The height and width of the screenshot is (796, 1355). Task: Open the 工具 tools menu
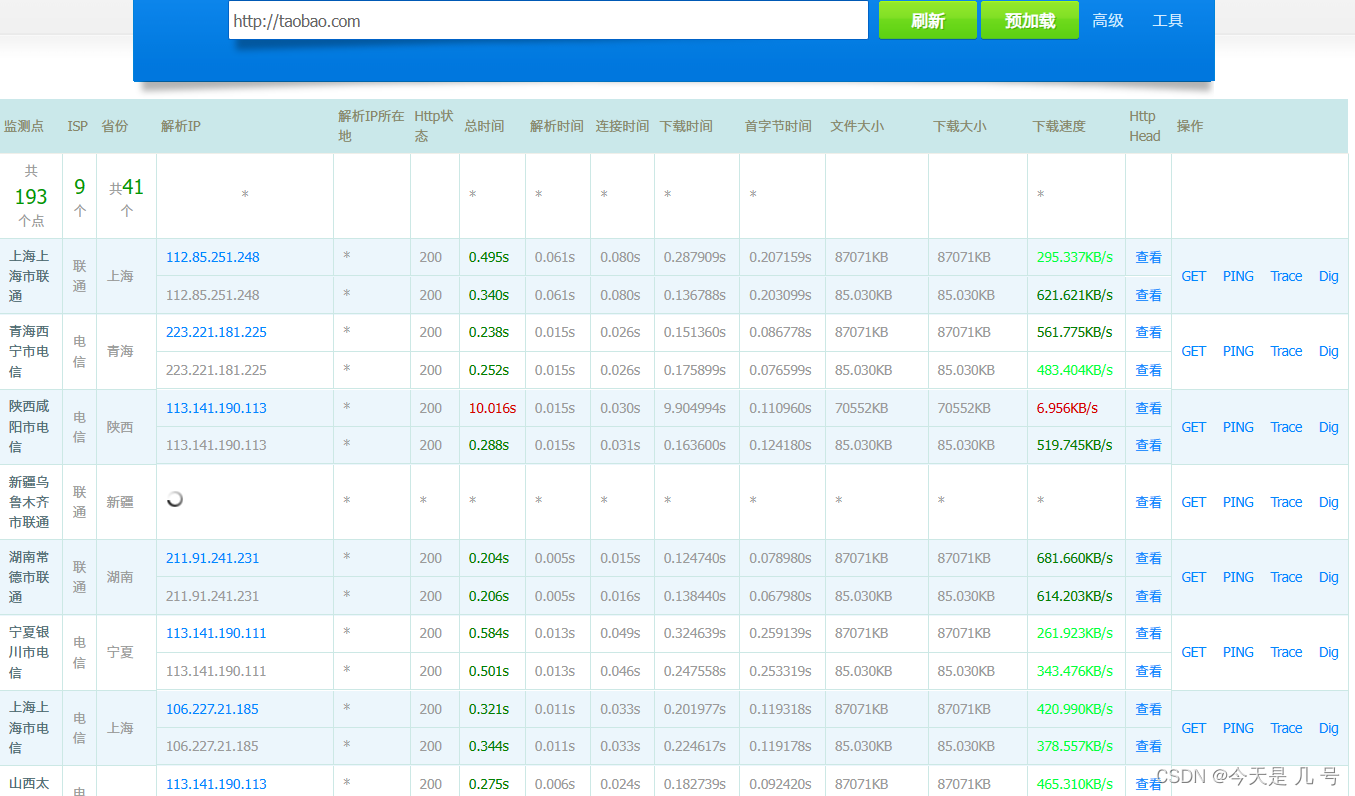(x=1168, y=20)
